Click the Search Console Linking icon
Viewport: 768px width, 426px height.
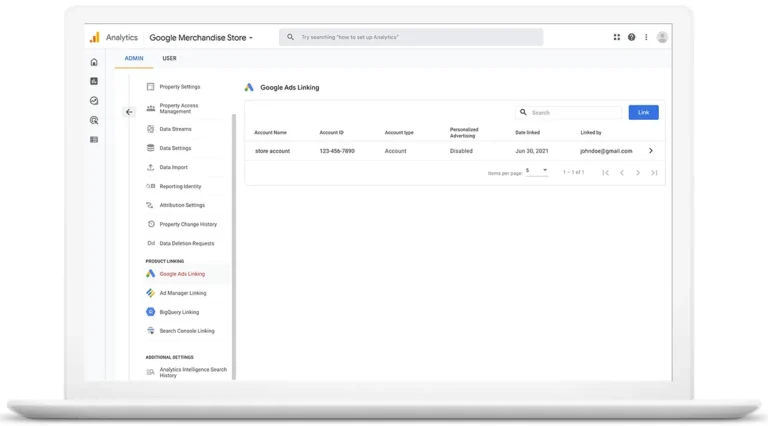click(x=150, y=331)
